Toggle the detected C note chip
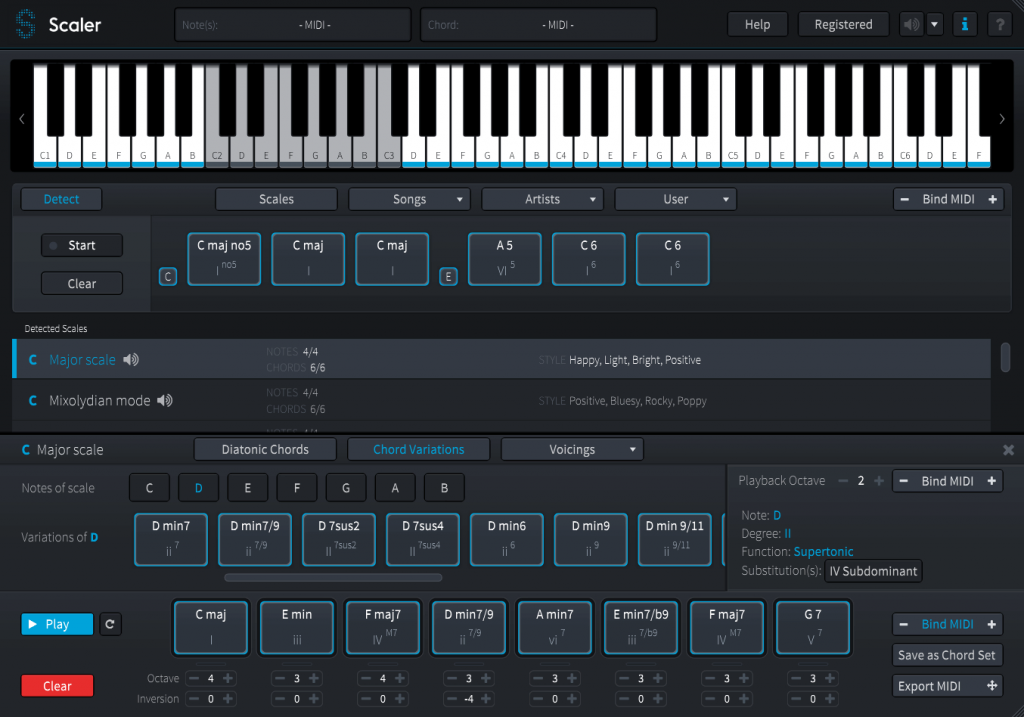 pyautogui.click(x=168, y=276)
